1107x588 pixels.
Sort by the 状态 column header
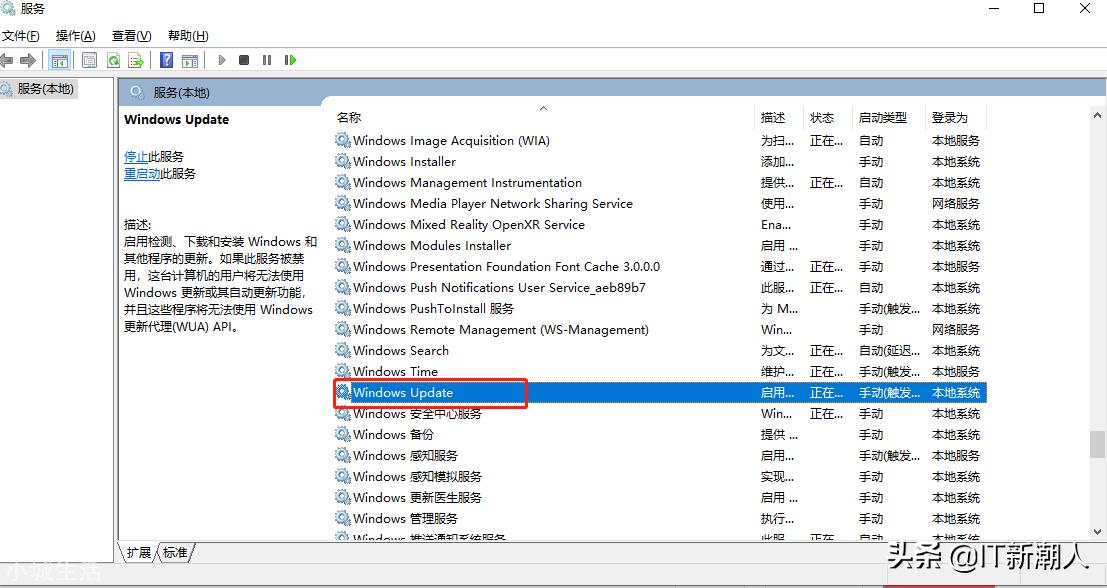(x=822, y=118)
